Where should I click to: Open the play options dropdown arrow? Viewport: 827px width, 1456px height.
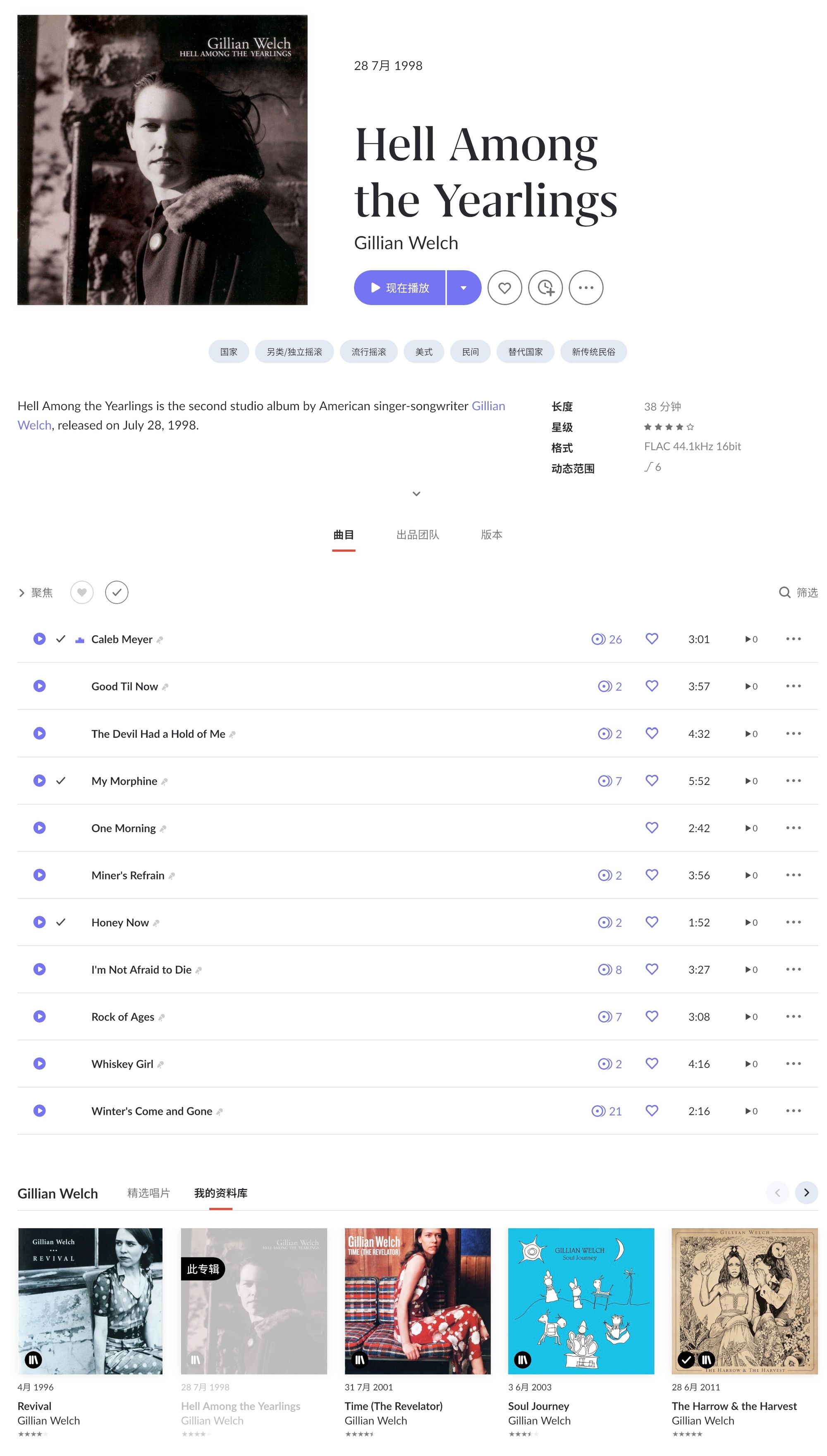464,287
